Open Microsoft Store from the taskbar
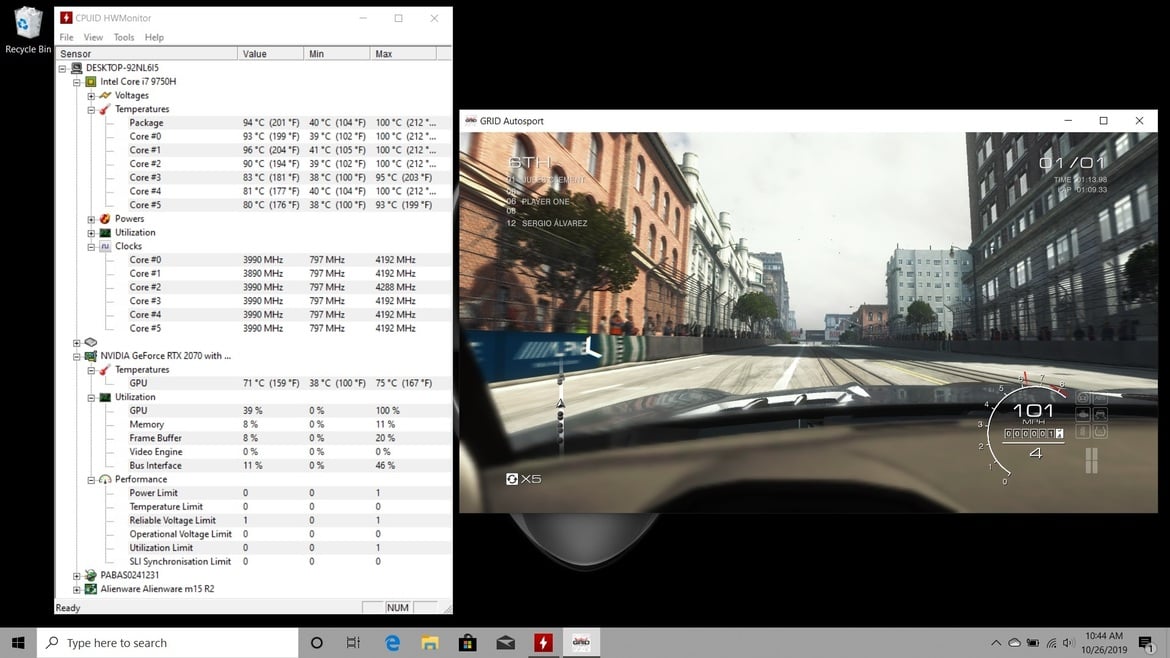 pos(468,642)
